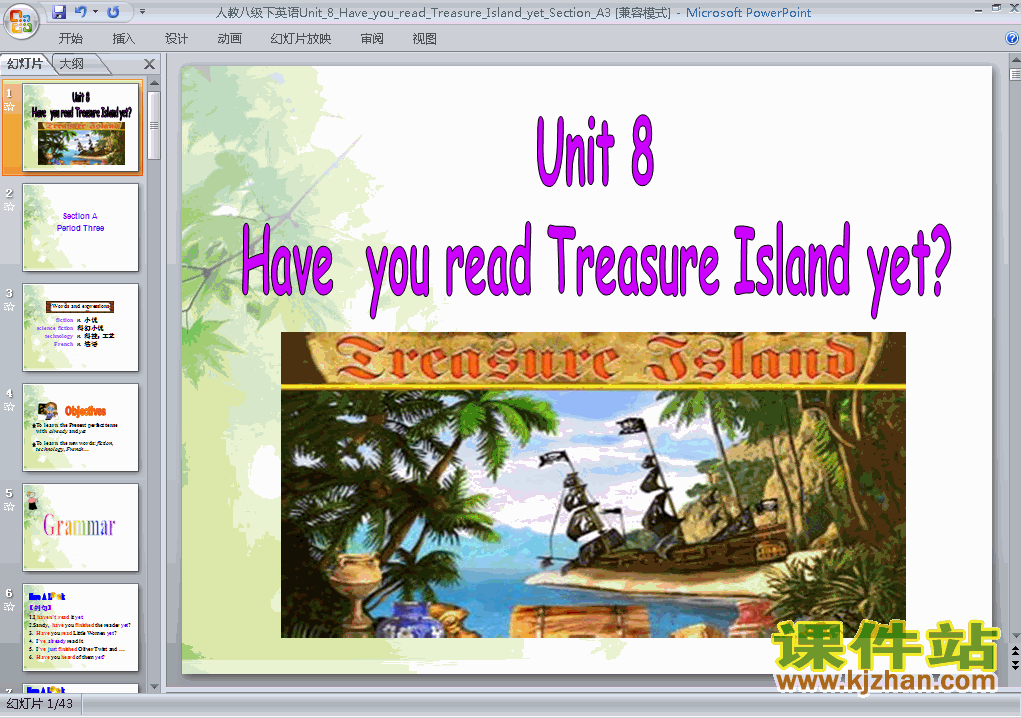Click animation star icon beside slide 4
This screenshot has width=1021, height=718.
(9, 407)
